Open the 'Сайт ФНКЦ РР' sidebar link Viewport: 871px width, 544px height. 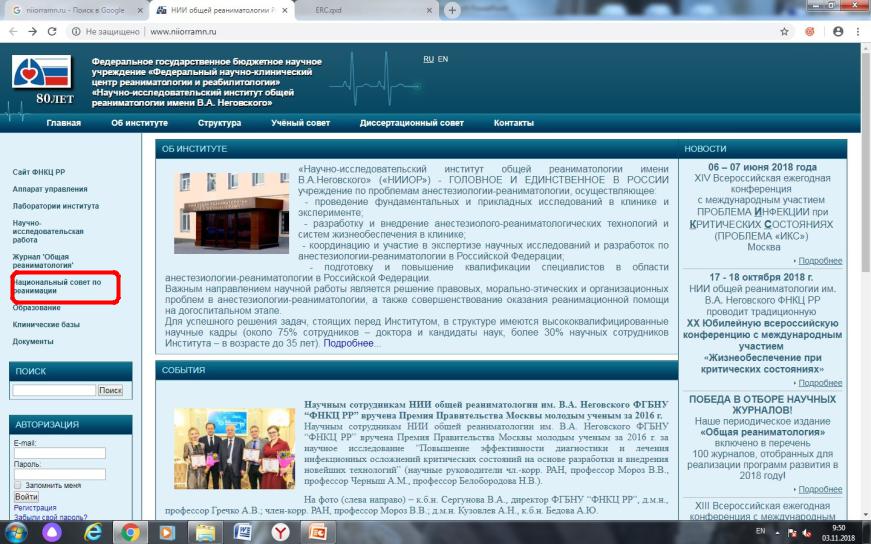point(39,172)
